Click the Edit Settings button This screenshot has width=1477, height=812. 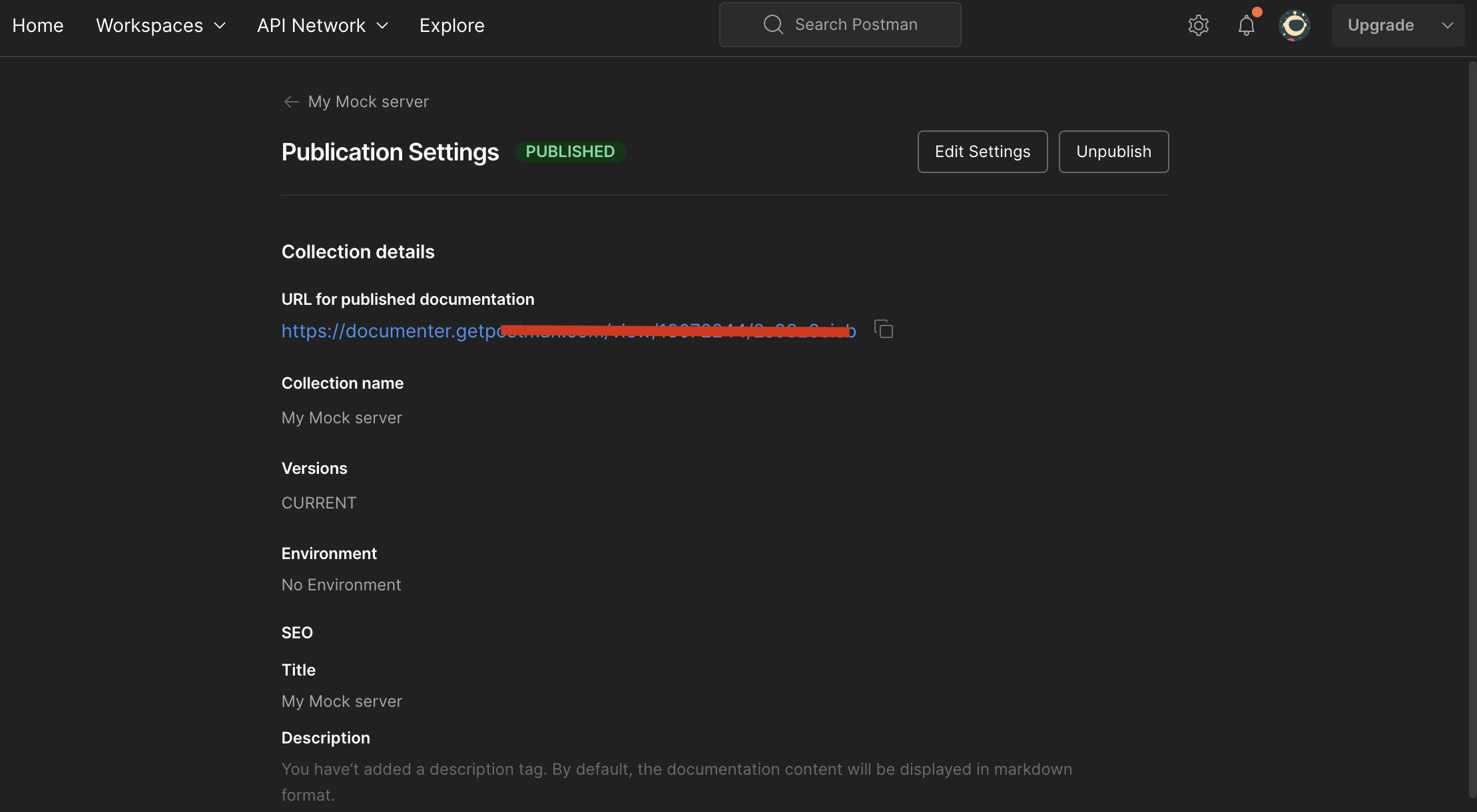pos(982,152)
